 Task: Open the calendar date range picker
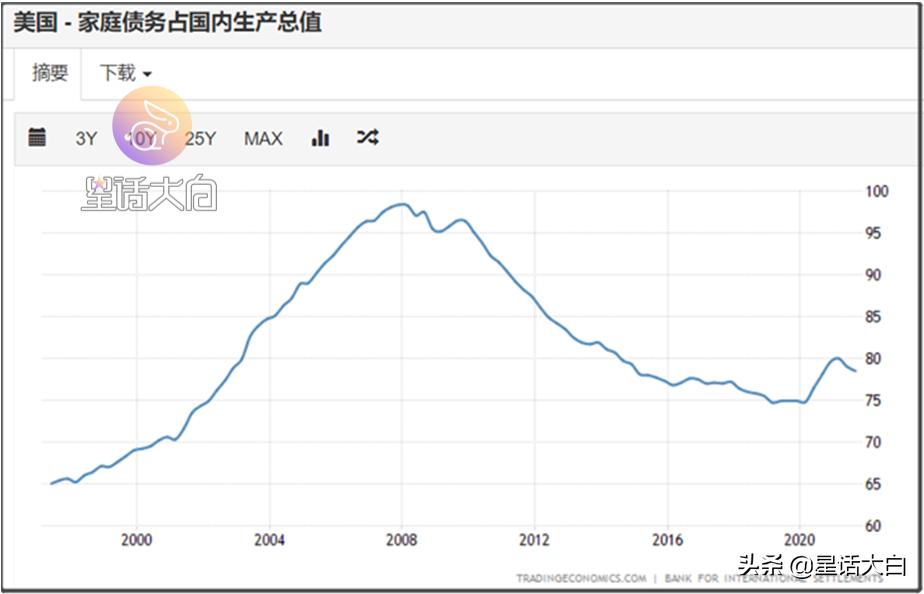click(x=37, y=137)
